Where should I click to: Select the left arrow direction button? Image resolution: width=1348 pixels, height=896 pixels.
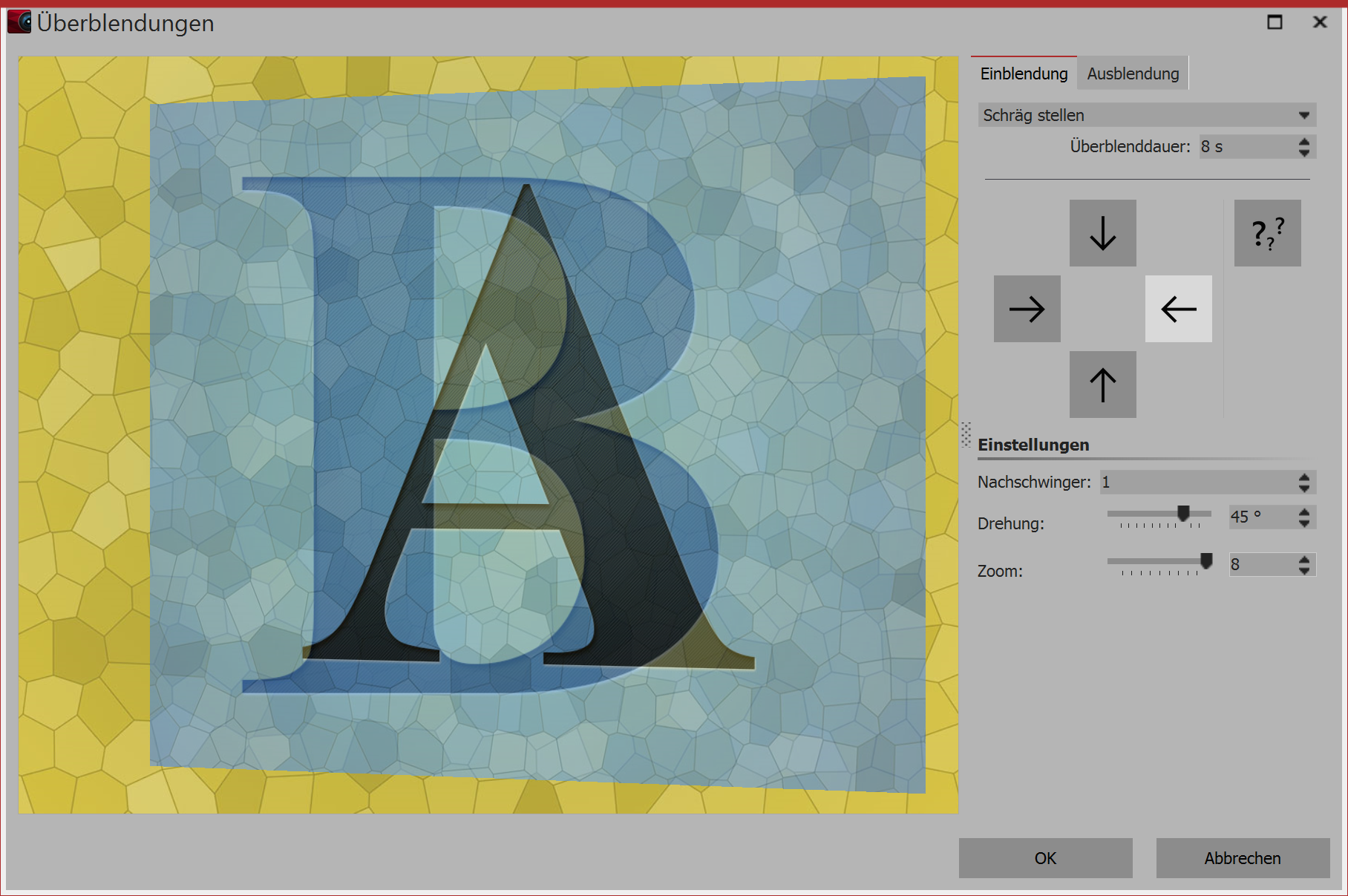[x=1178, y=309]
